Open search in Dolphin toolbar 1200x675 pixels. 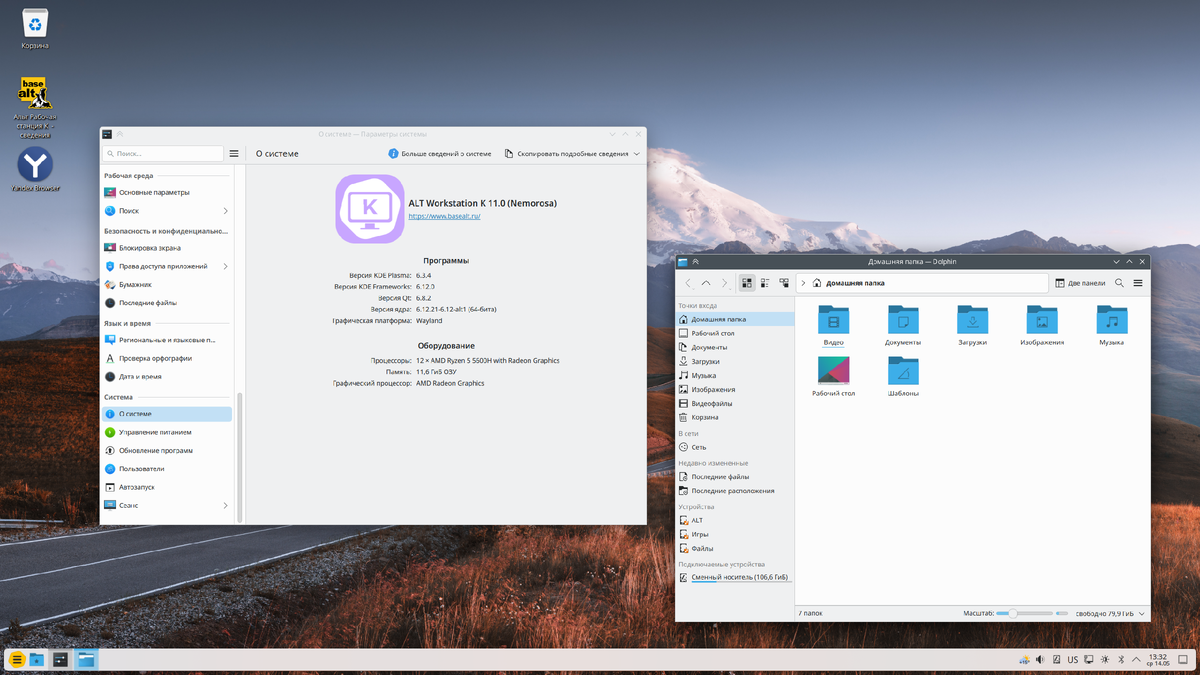tap(1119, 283)
